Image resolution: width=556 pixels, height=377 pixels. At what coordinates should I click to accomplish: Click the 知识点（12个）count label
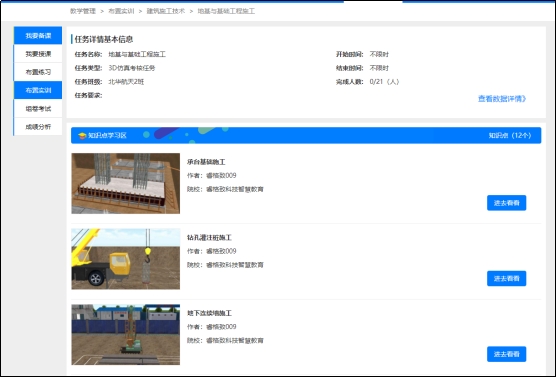pyautogui.click(x=510, y=135)
